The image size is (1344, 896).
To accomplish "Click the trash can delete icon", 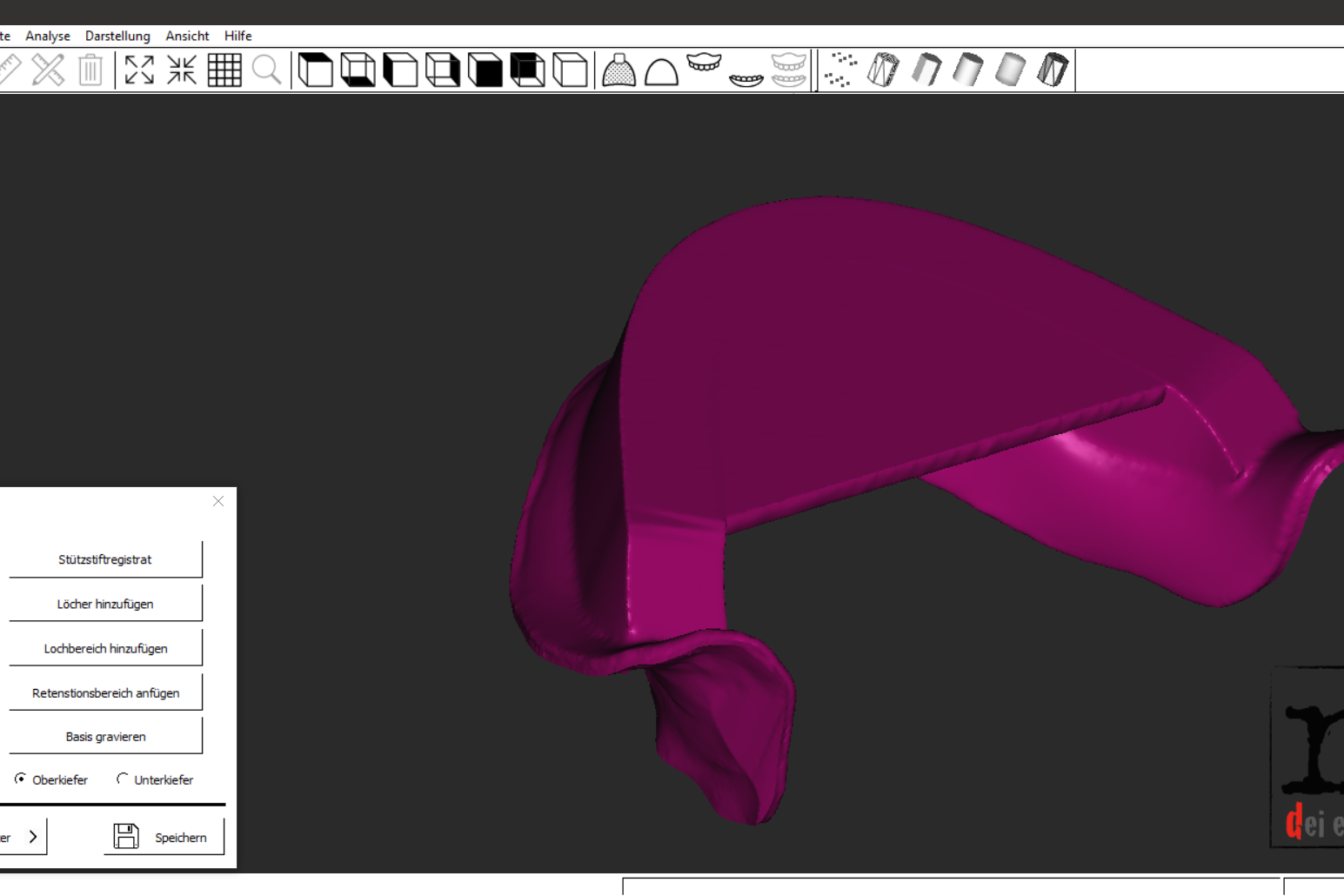I will click(x=90, y=70).
